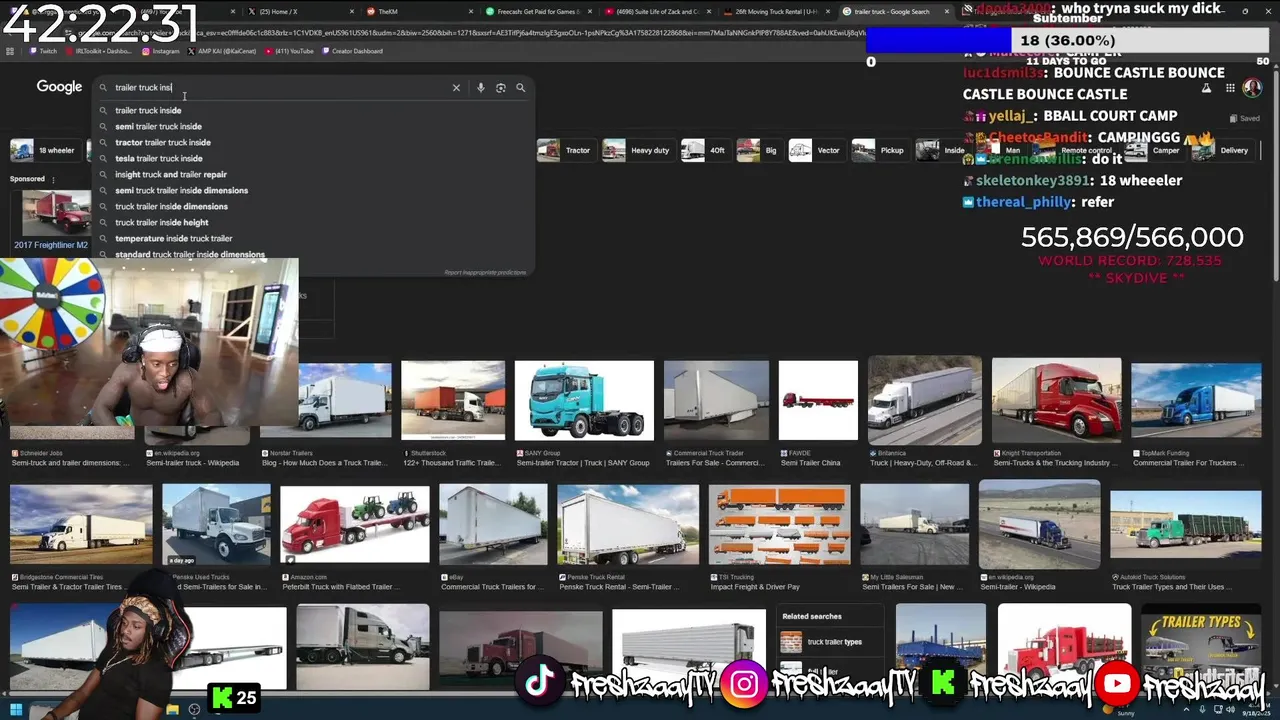
Task: Open Penske Truck Rental semi-trailer image
Action: 628,524
